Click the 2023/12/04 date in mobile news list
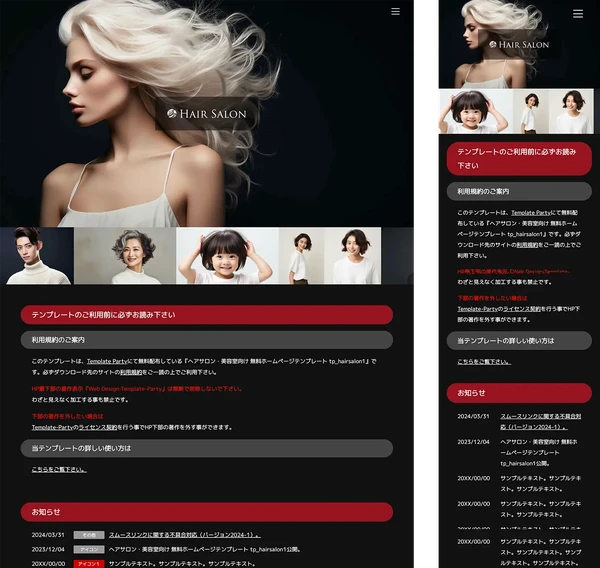The image size is (600, 568). [x=473, y=442]
